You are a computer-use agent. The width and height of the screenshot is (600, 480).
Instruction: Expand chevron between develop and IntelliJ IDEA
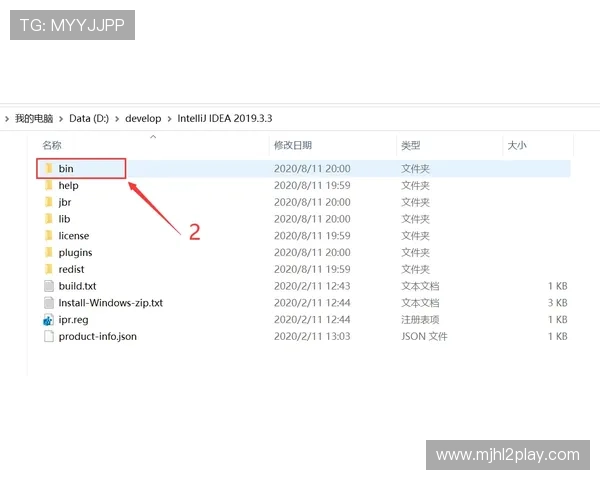point(169,119)
